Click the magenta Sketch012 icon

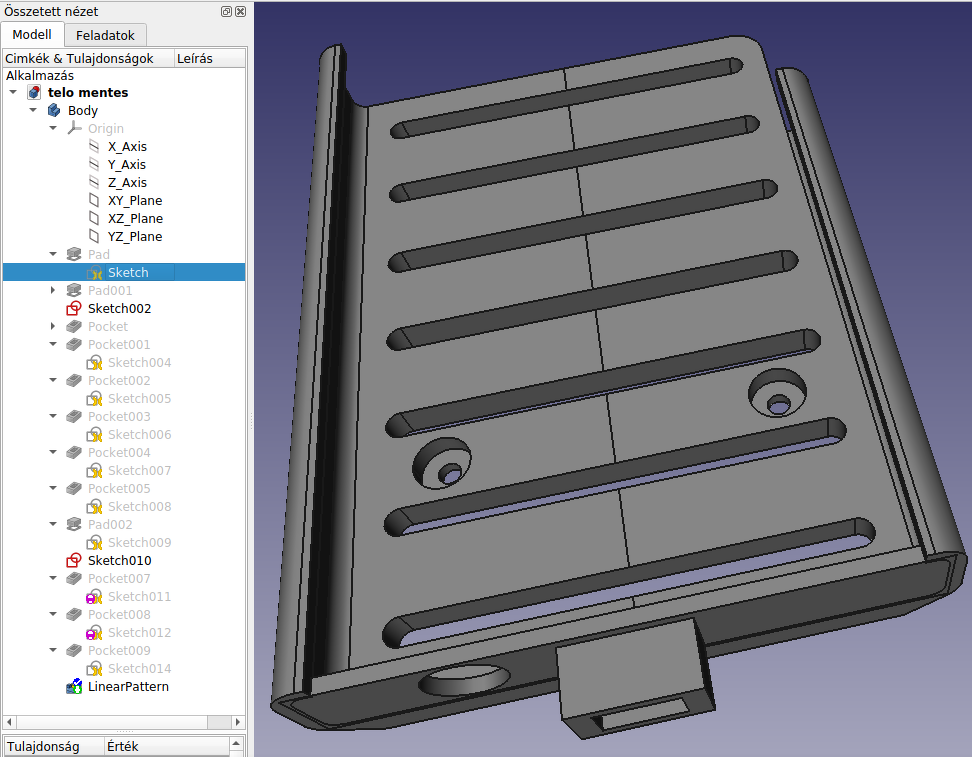point(94,632)
